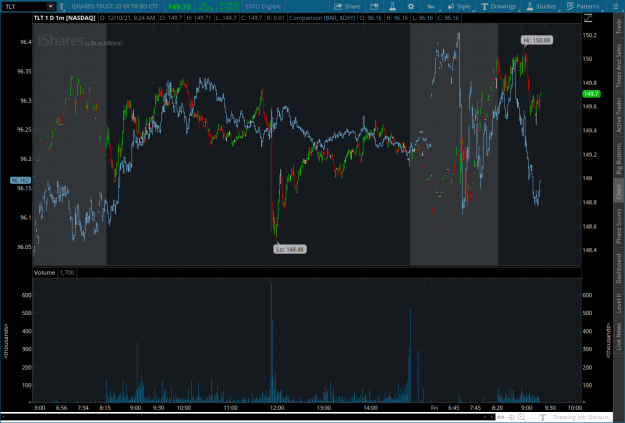The height and width of the screenshot is (423, 625).
Task: Click the quote/news card icon next to Share
Action: (374, 6)
